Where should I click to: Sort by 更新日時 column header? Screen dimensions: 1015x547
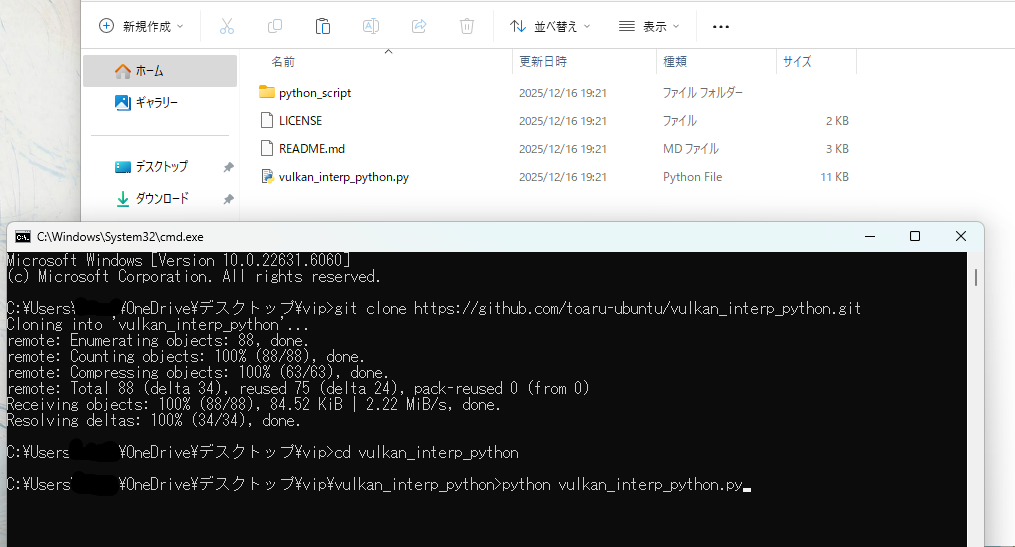click(544, 61)
